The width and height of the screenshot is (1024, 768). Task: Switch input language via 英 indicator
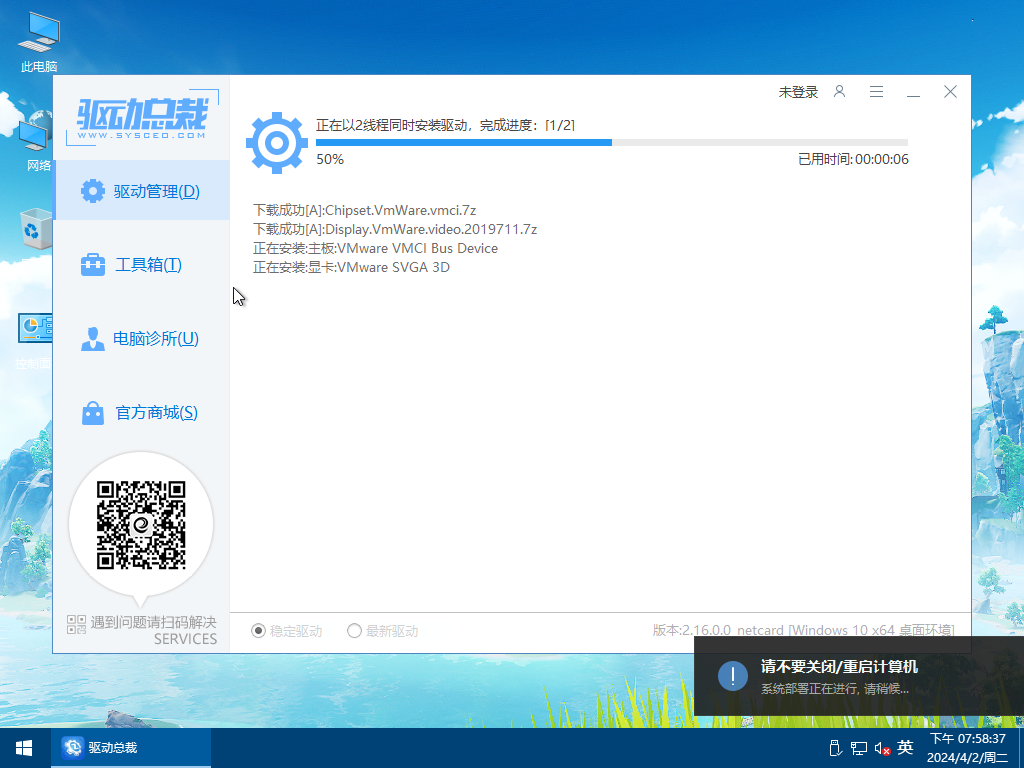[905, 748]
